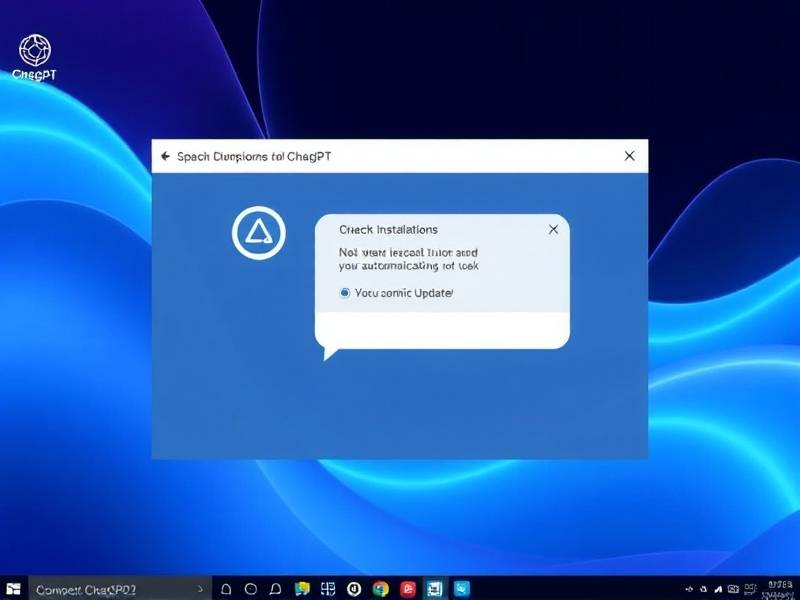Open the red app icon in taskbar
The image size is (800, 600).
click(407, 589)
